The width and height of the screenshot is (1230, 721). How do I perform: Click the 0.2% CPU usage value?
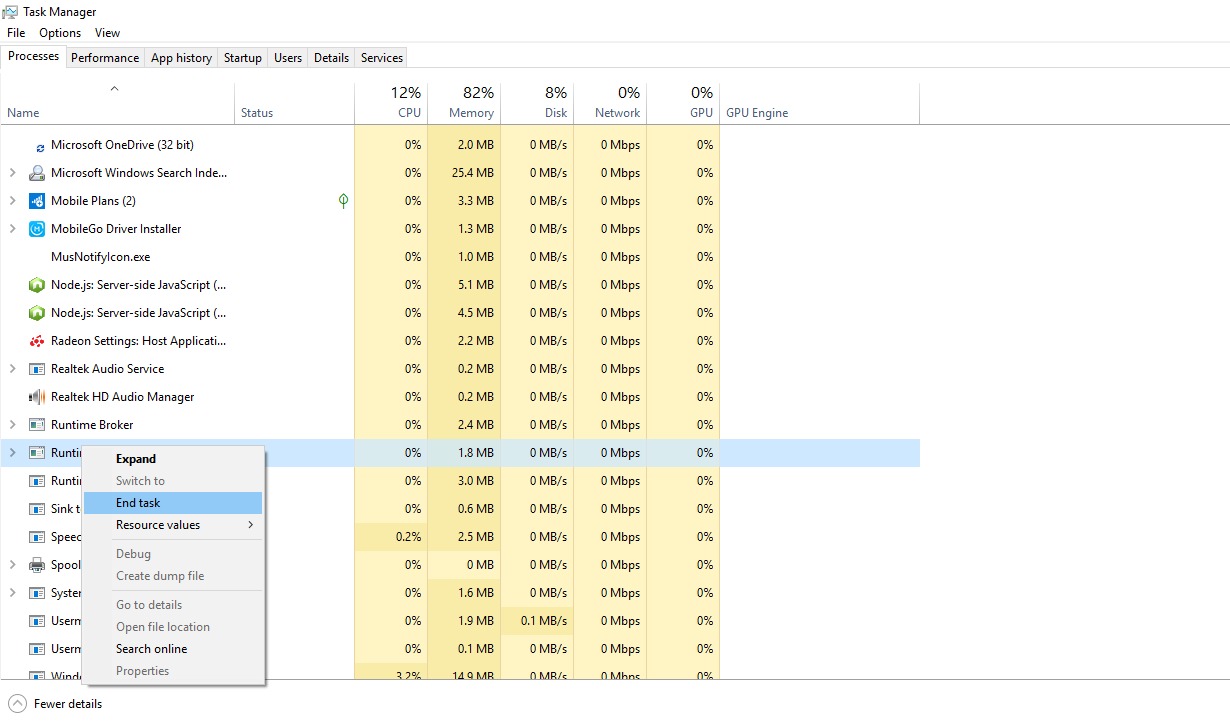(408, 537)
